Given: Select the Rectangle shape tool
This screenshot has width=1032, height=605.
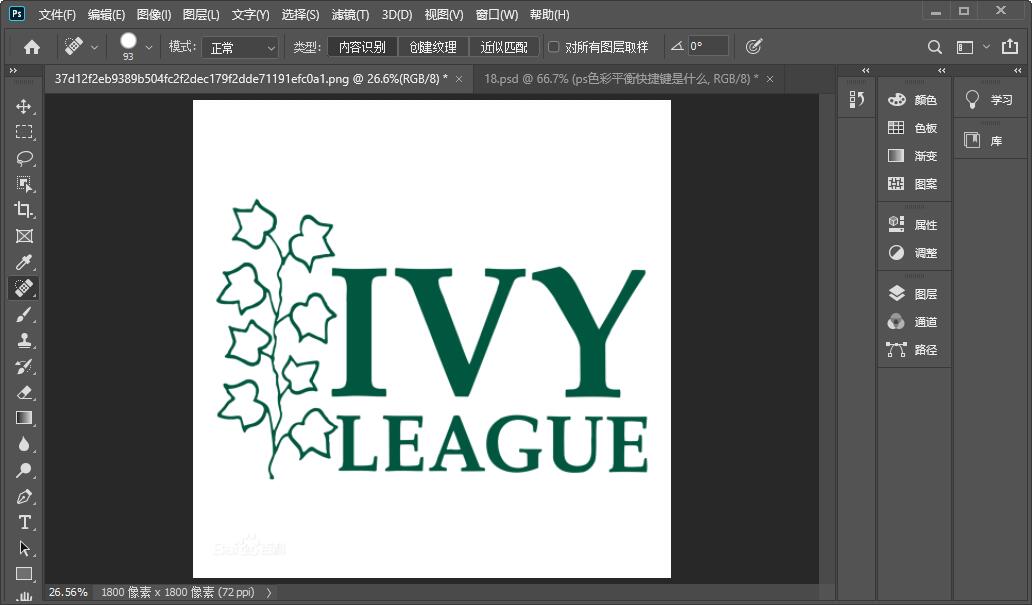Looking at the screenshot, I should pos(24,574).
